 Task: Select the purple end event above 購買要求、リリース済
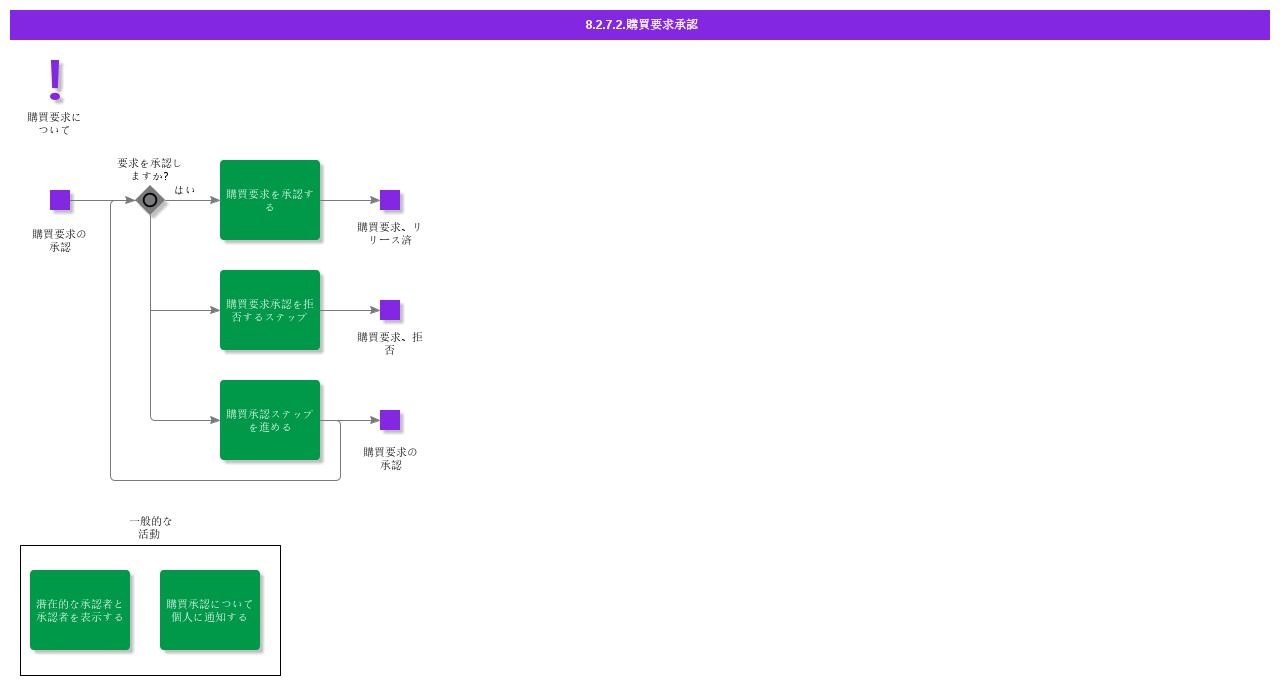click(x=390, y=200)
